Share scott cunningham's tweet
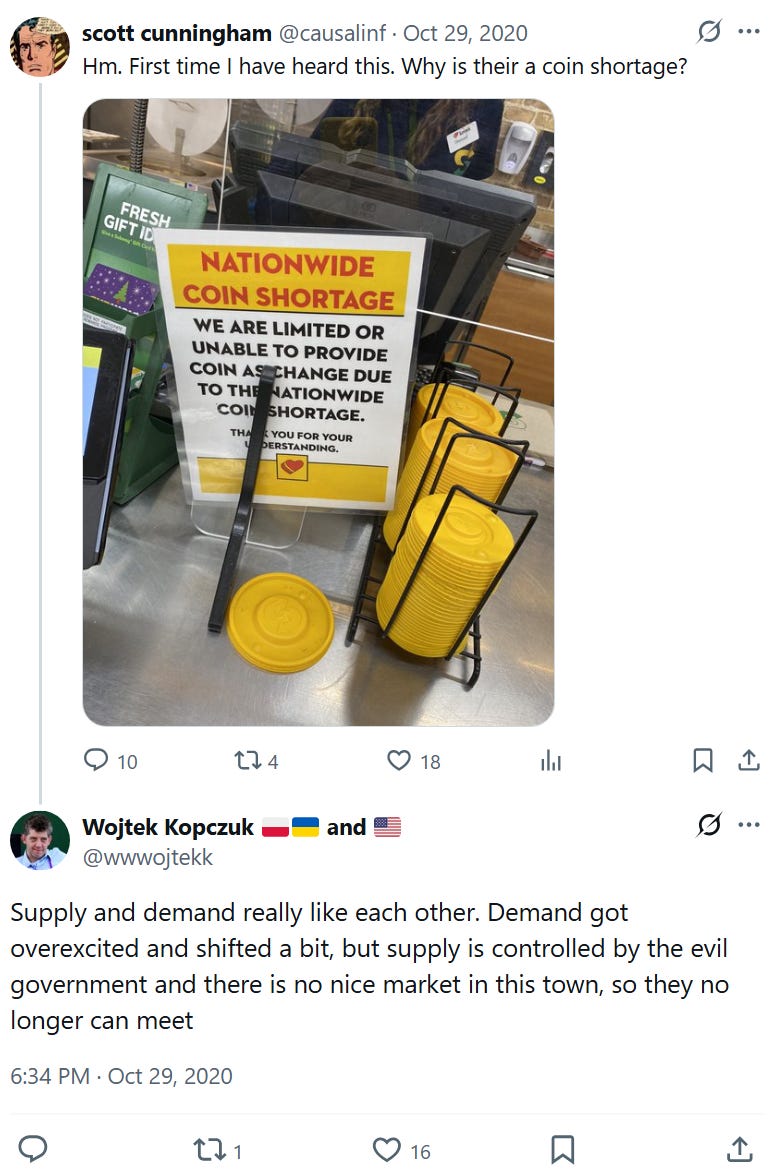Screen dimensions: 775x1175 tap(749, 761)
